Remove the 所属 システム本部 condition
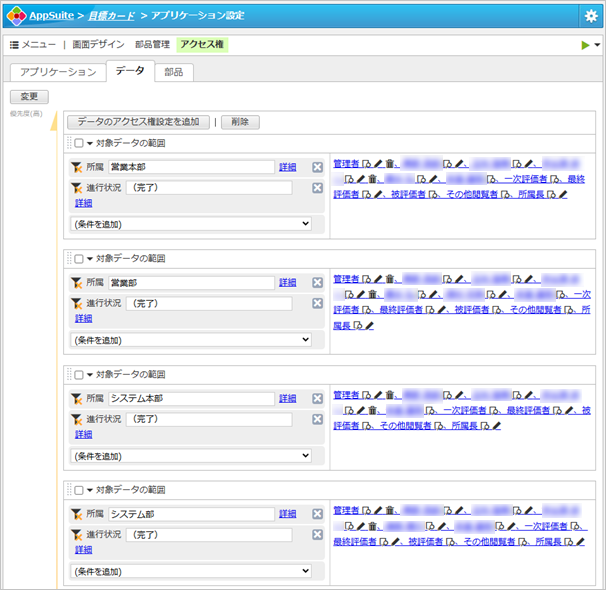 [317, 399]
